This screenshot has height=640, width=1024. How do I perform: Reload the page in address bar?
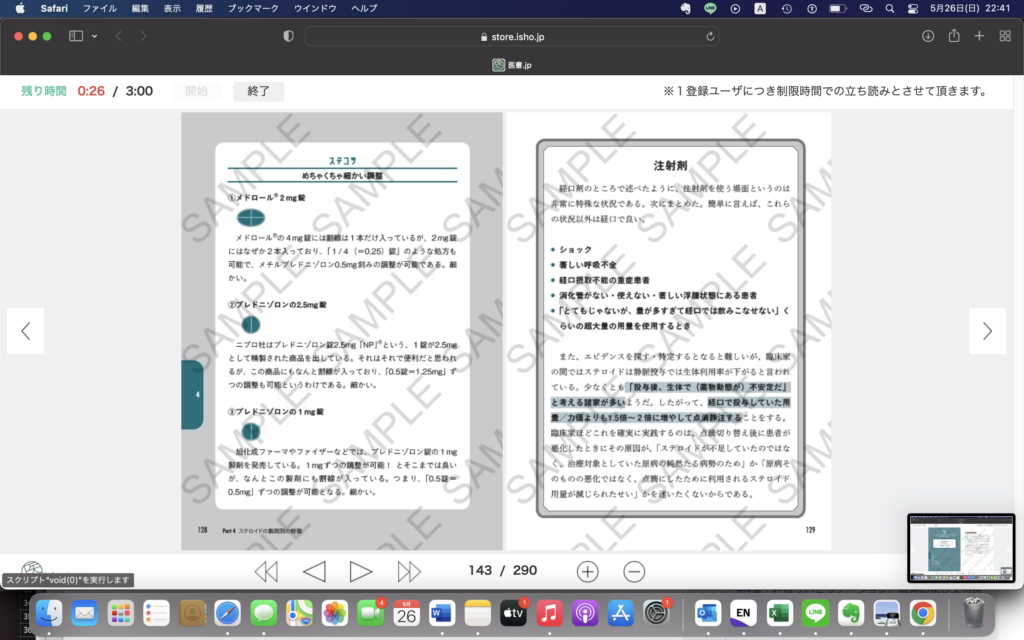click(x=711, y=36)
